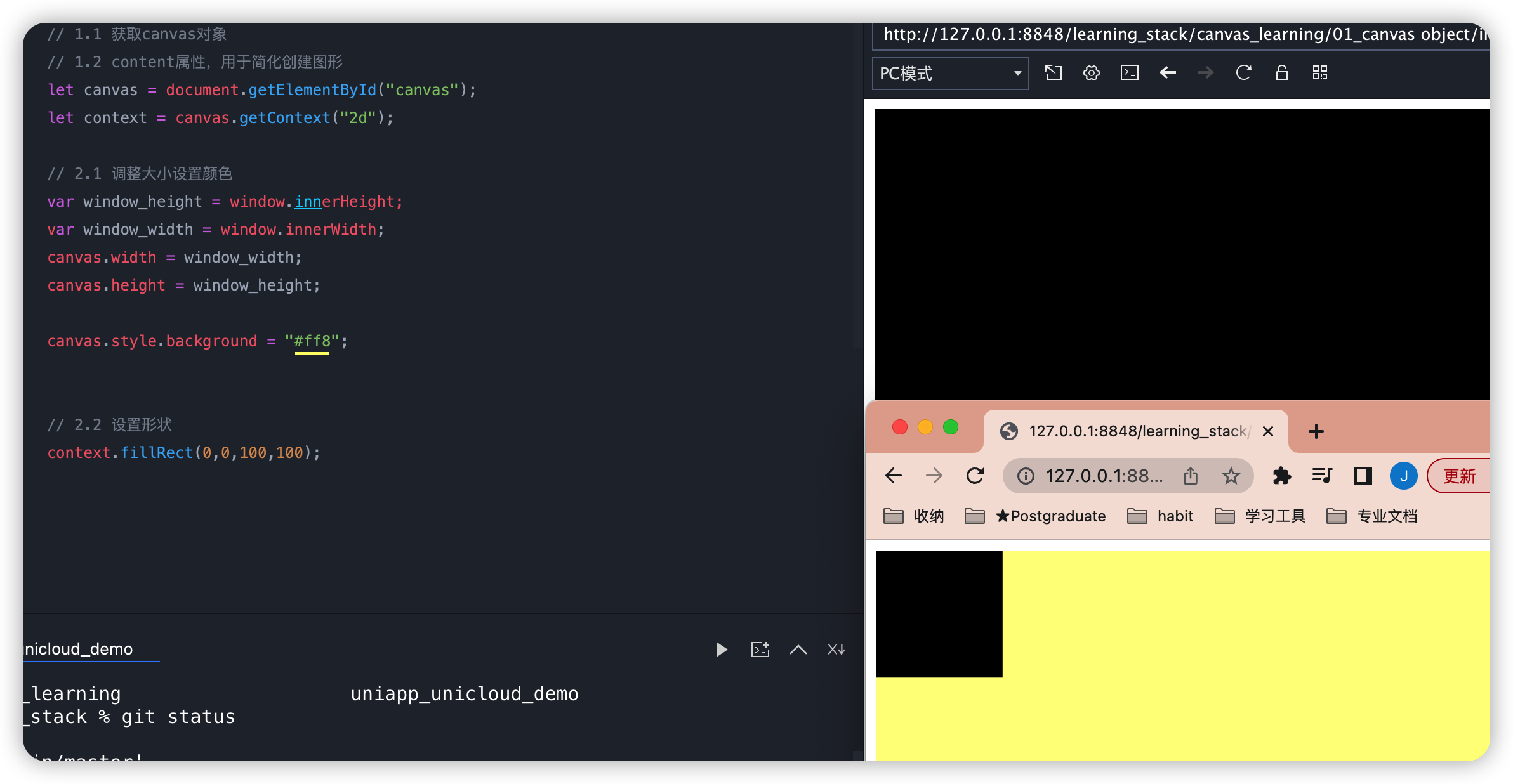This screenshot has height=784, width=1513.
Task: Click the getElementById method in code
Action: (312, 90)
